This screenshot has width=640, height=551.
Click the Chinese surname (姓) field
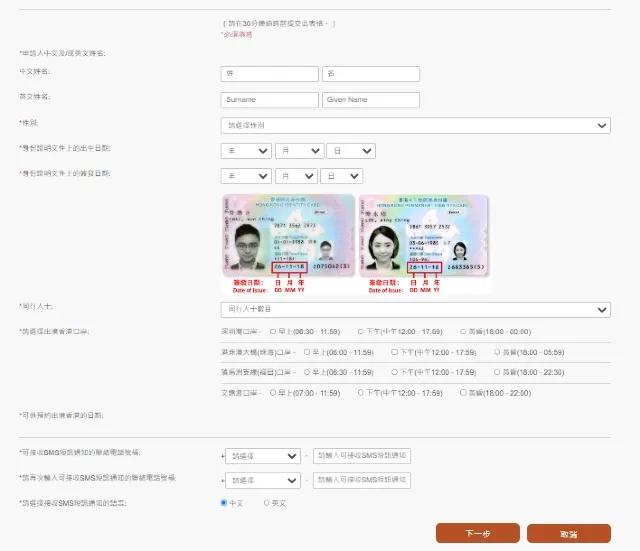point(269,74)
